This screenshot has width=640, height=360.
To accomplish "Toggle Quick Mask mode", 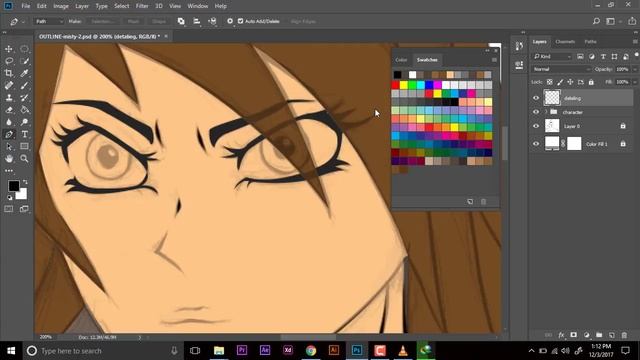I will [x=9, y=209].
